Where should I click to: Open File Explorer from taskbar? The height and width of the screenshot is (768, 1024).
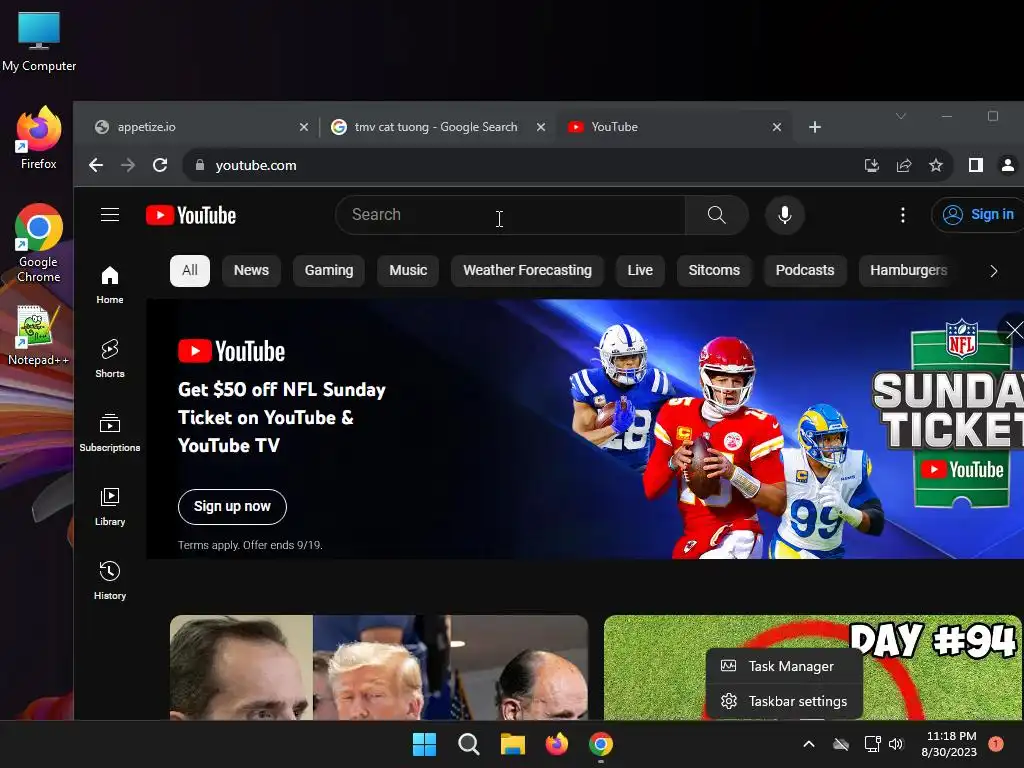coord(513,744)
